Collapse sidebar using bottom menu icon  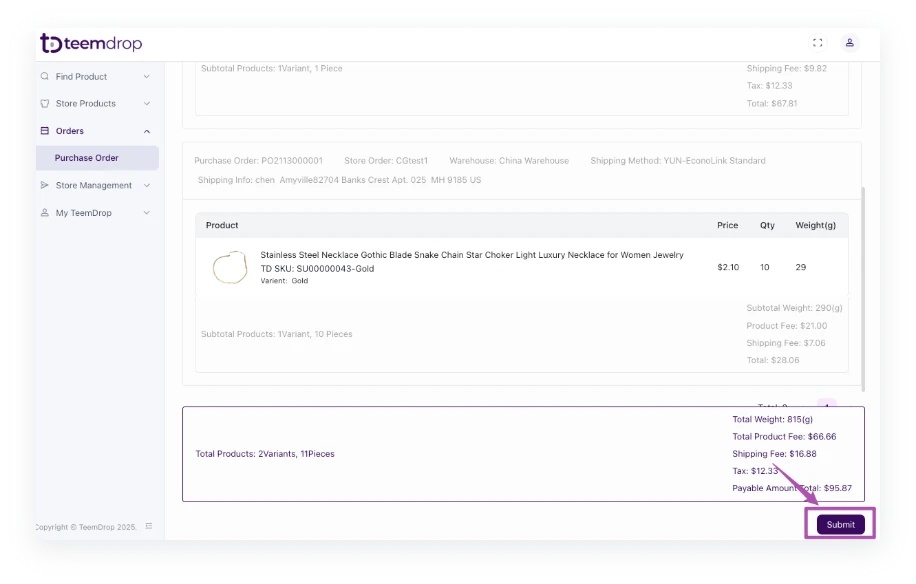(x=149, y=526)
